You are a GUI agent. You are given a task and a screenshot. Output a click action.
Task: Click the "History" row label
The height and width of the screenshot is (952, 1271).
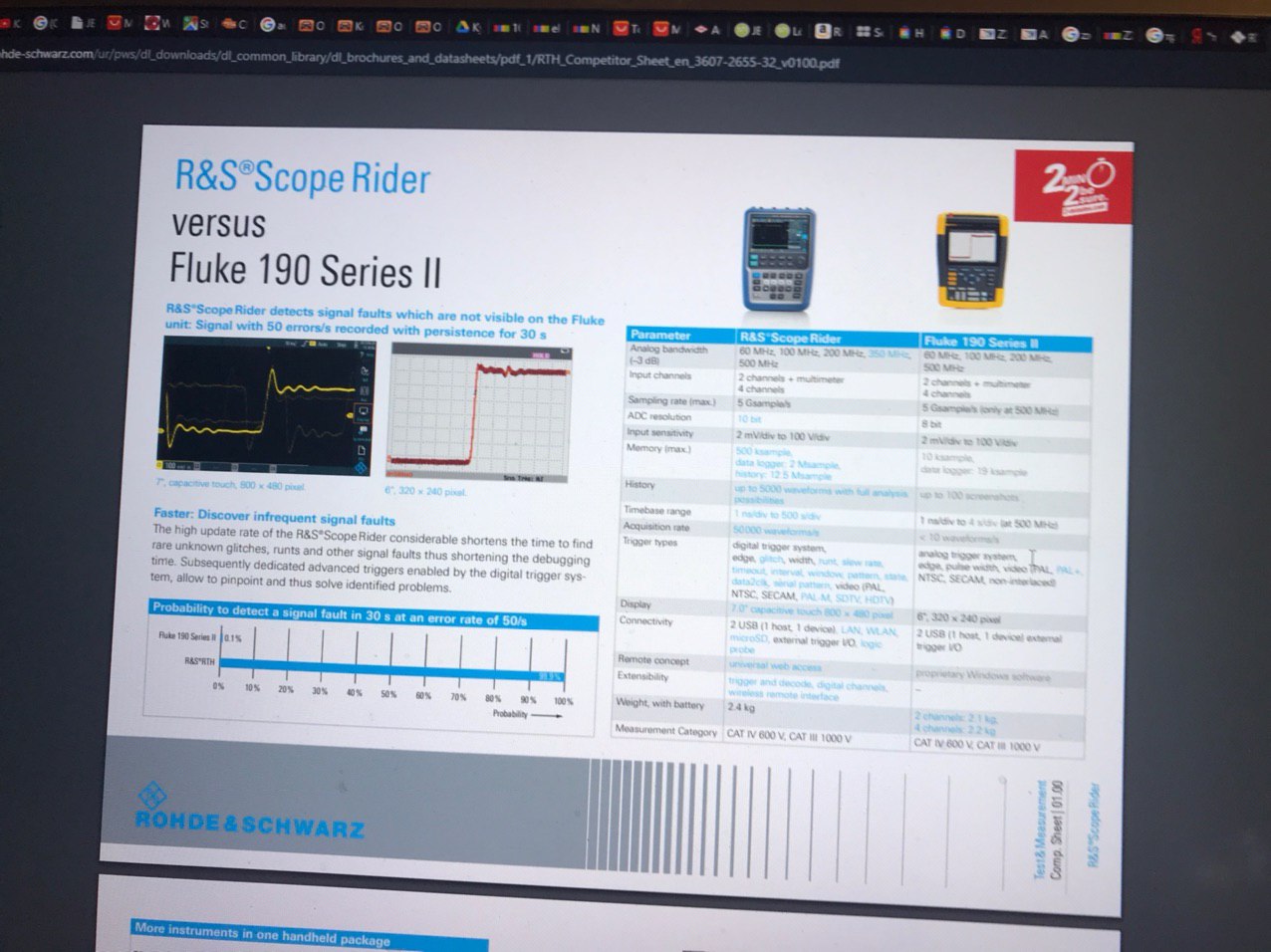(x=639, y=484)
